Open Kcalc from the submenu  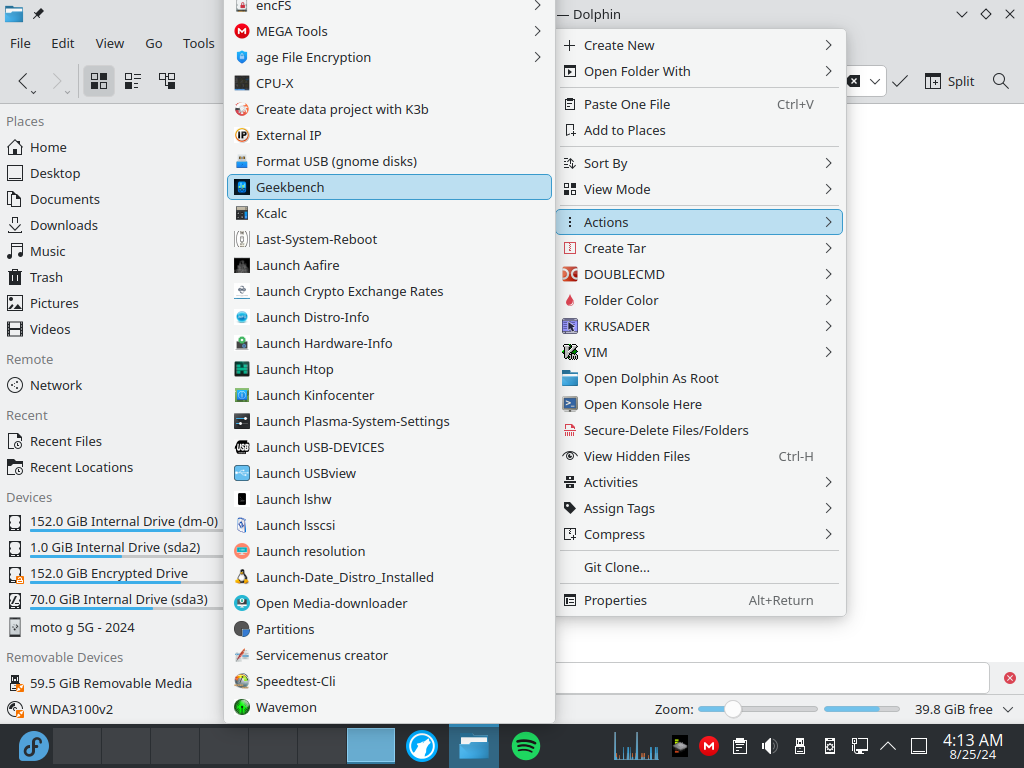(389, 214)
